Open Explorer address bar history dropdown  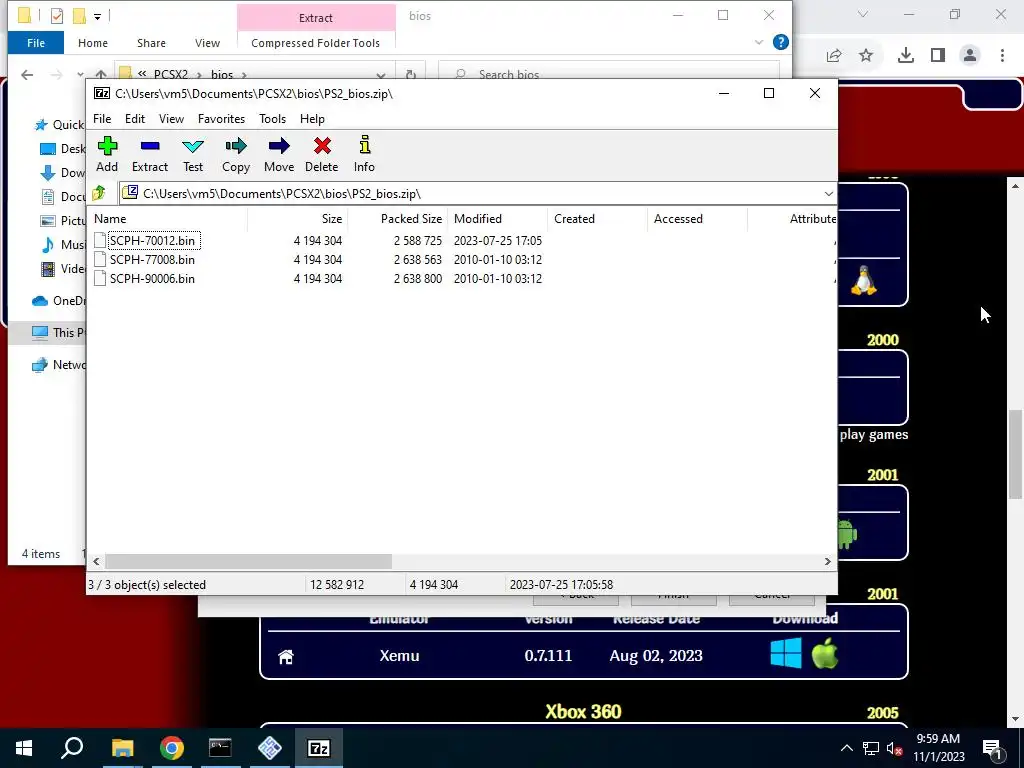pyautogui.click(x=381, y=74)
